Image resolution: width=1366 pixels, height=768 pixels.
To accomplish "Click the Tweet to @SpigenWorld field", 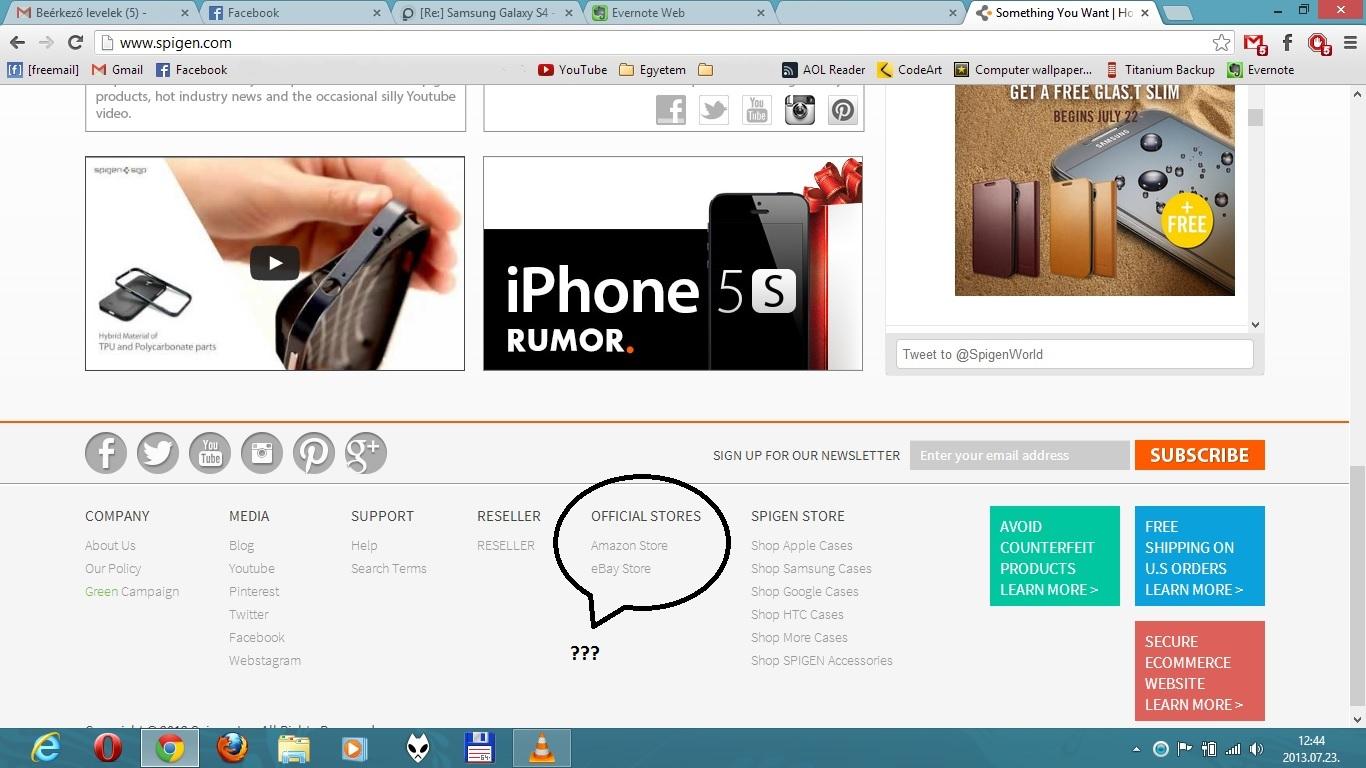I will 1075,354.
